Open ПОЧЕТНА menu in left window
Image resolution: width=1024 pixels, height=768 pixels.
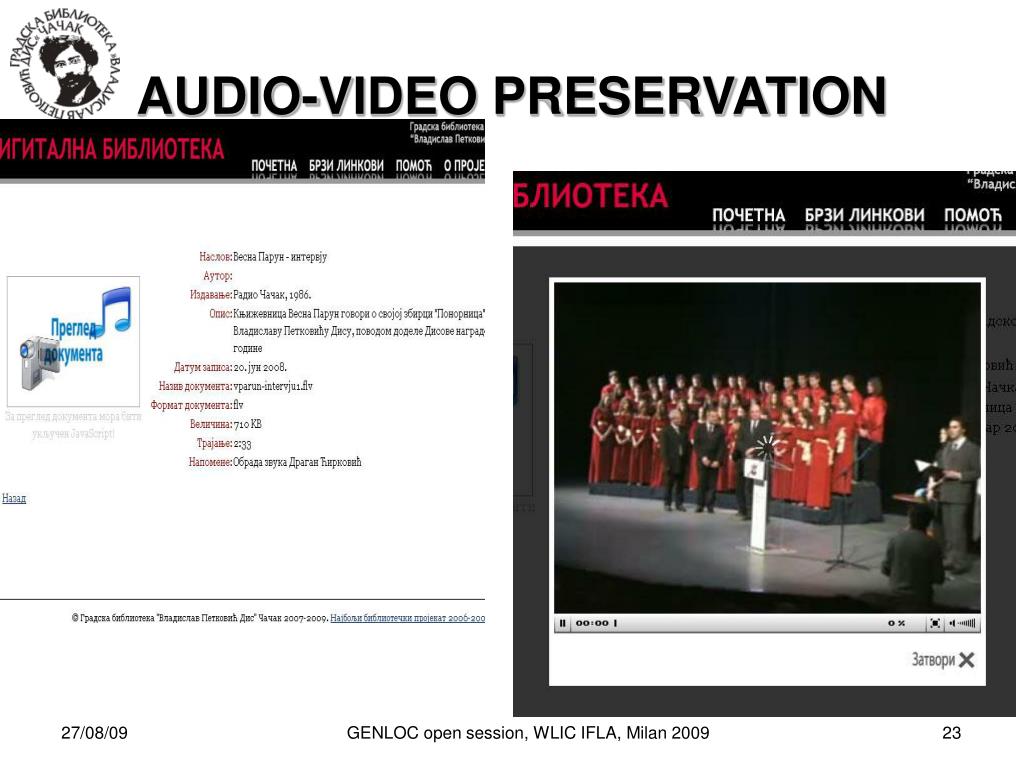[x=274, y=166]
